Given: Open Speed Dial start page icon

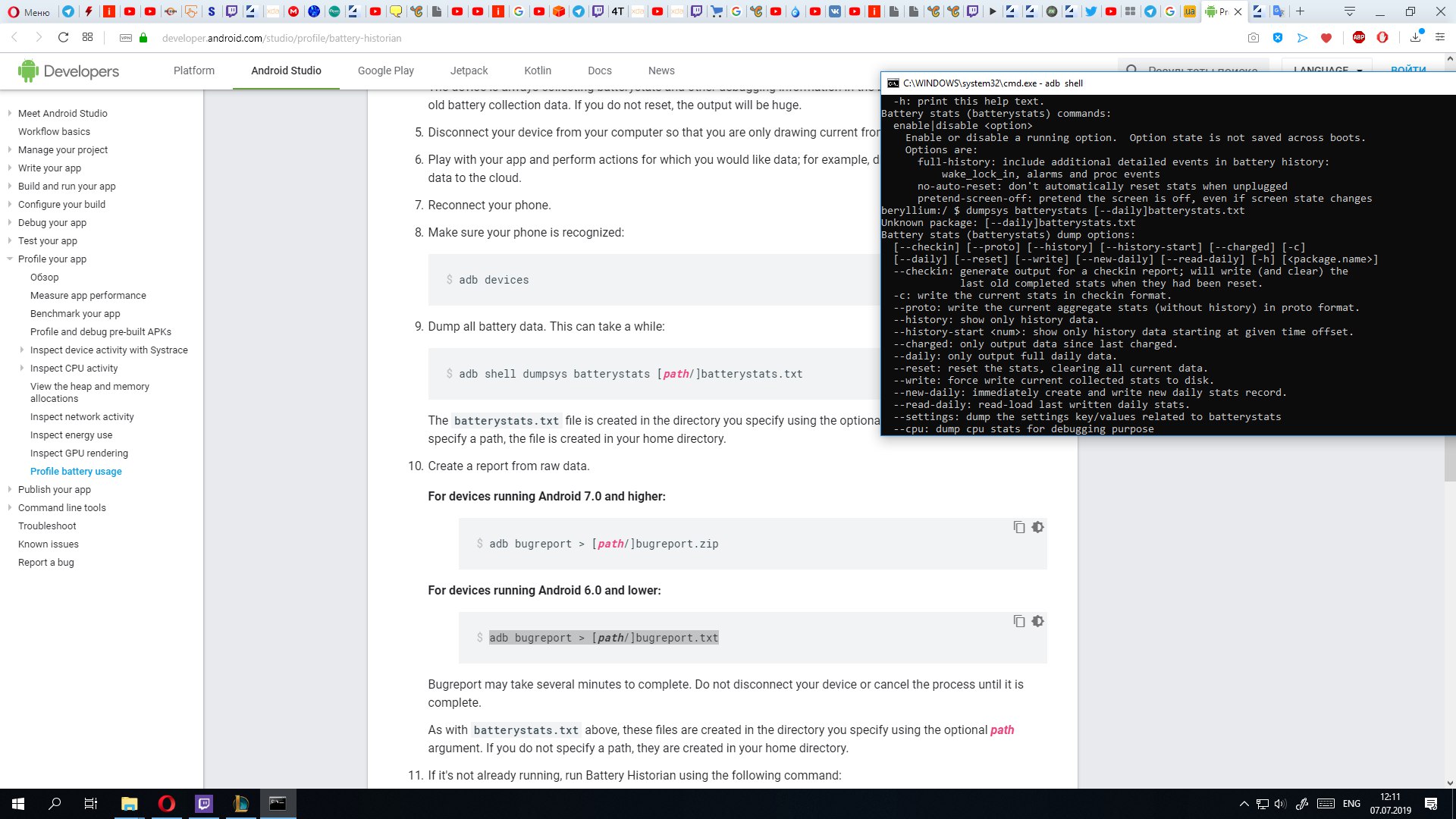Looking at the screenshot, I should click(88, 38).
